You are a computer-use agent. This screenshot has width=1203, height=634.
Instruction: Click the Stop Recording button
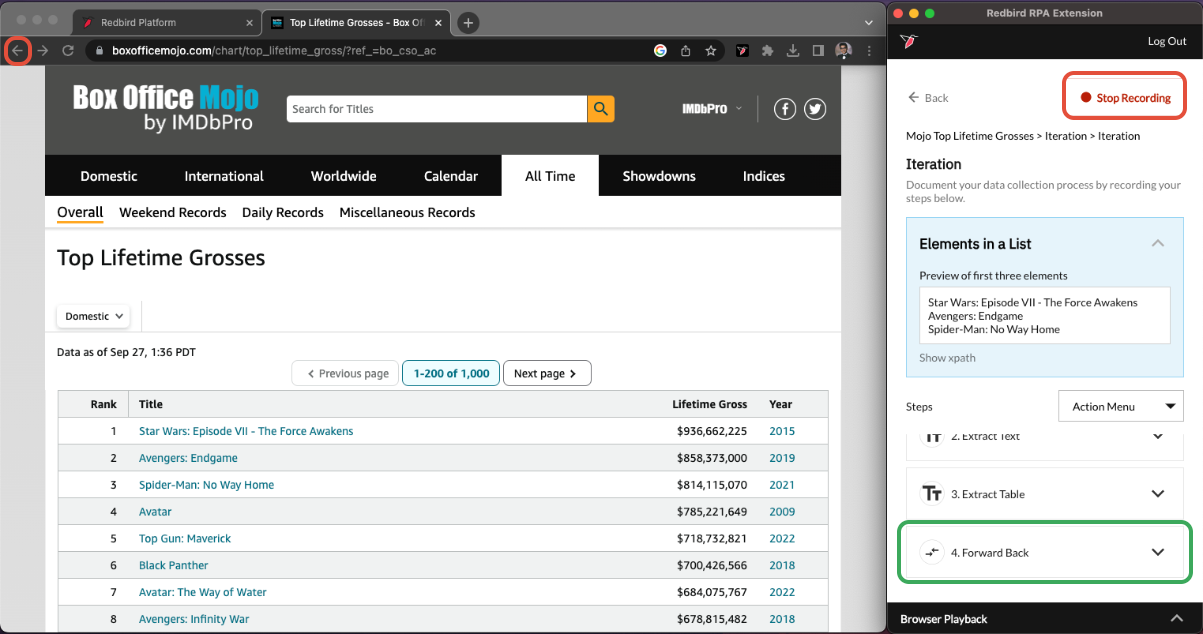[x=1124, y=98]
